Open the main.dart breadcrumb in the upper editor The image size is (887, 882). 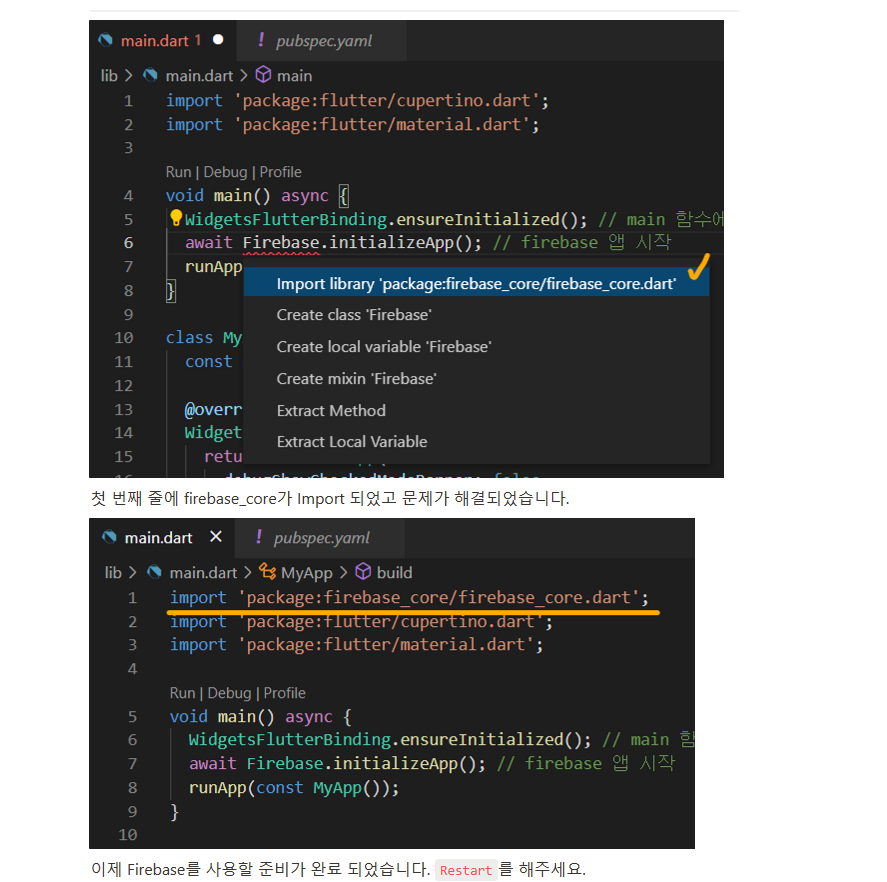click(199, 75)
